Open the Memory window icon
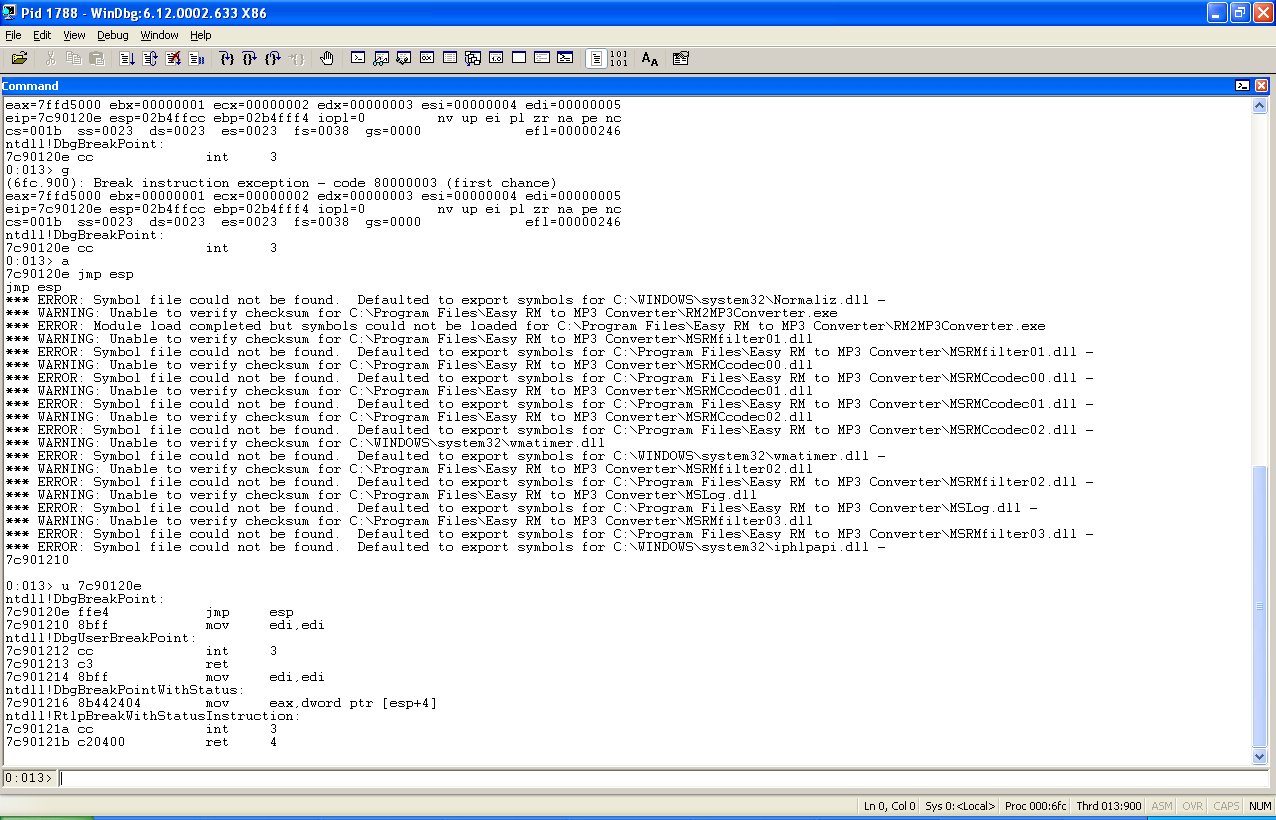The height and width of the screenshot is (820, 1276). (450, 59)
